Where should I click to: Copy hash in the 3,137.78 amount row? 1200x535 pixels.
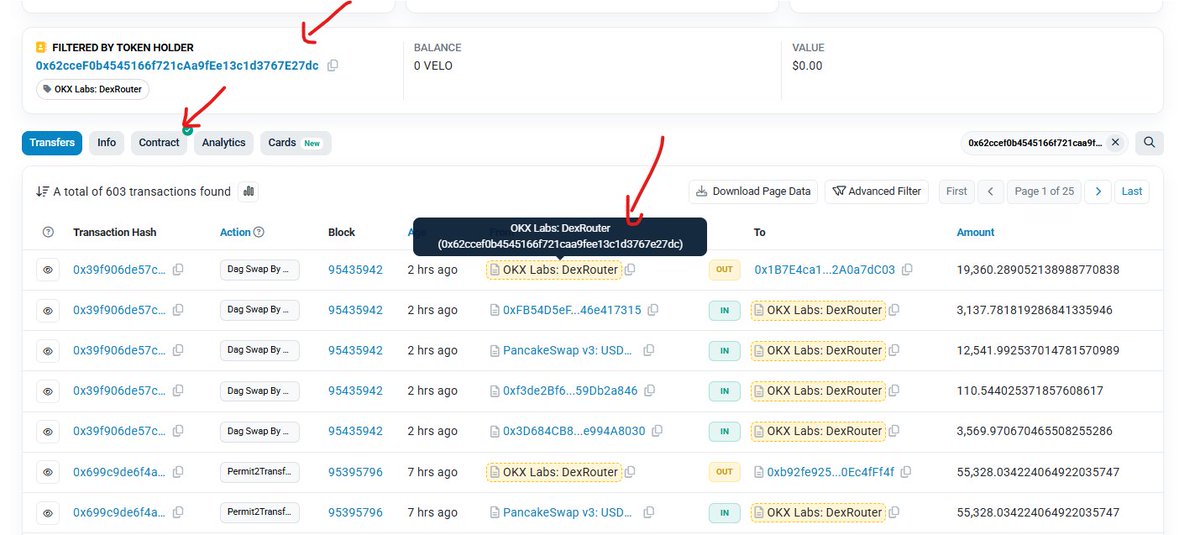click(x=178, y=310)
